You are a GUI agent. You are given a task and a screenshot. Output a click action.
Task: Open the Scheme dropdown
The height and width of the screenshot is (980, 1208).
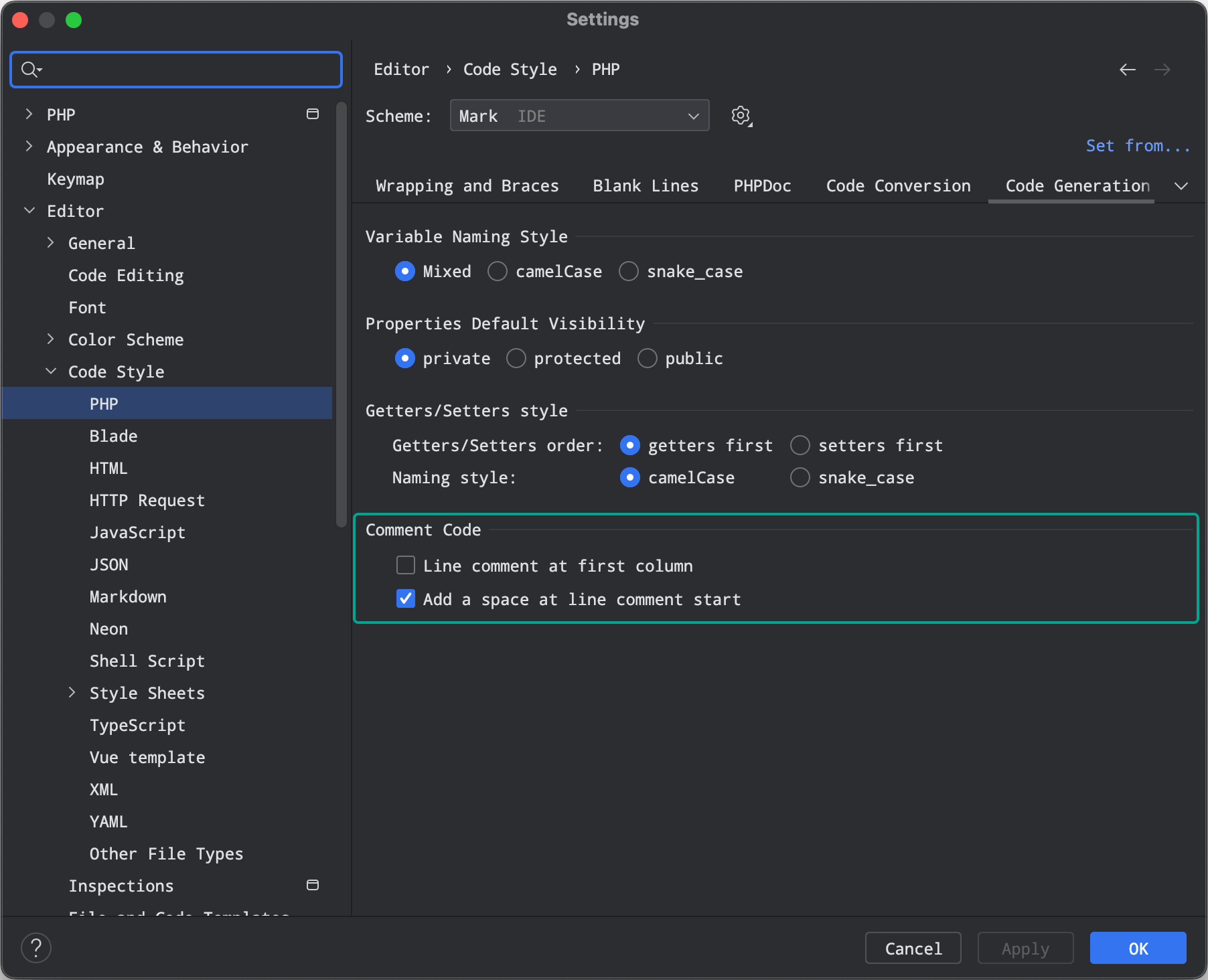pos(579,116)
